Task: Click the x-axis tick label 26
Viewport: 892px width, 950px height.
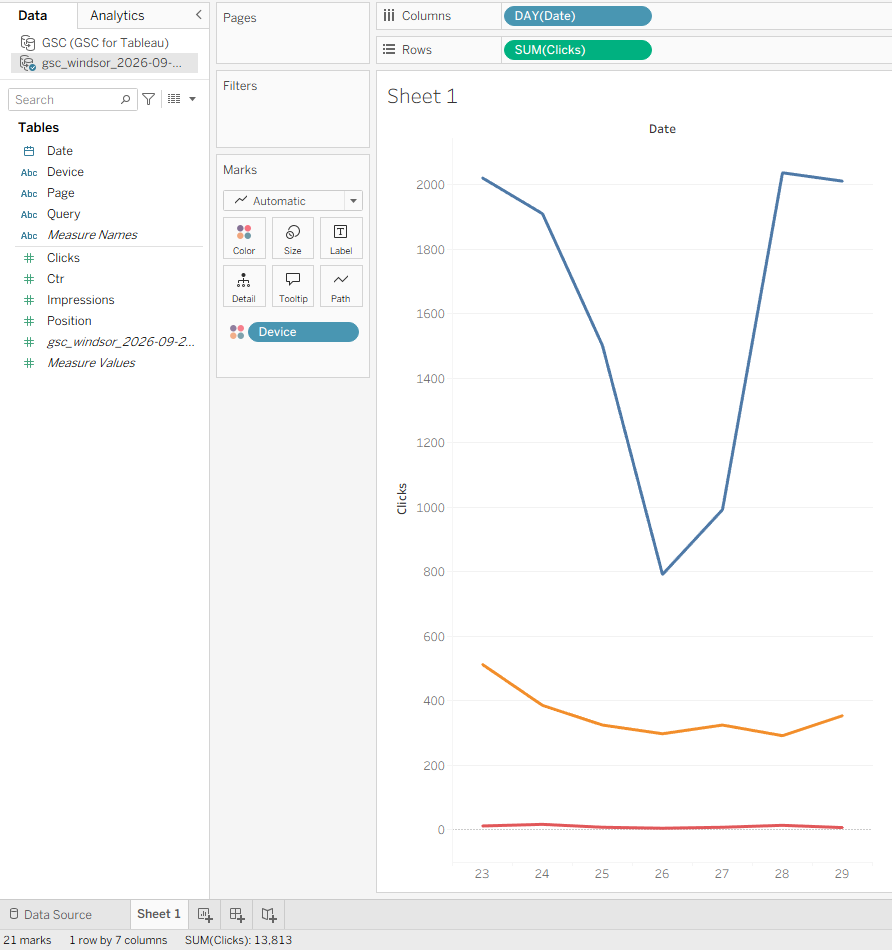Action: point(662,874)
